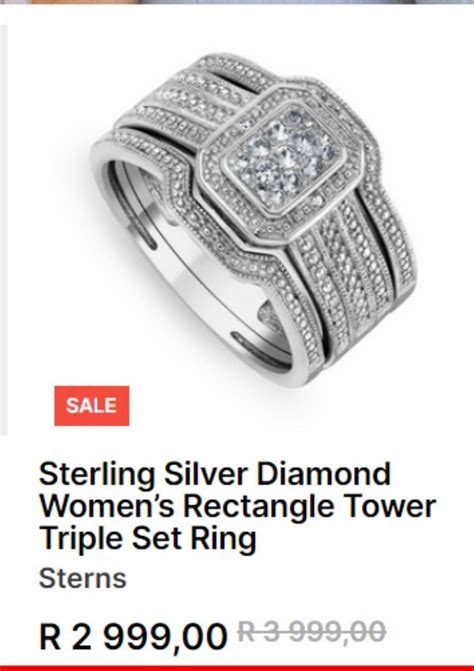Click 'Women's Rectangle Tower' title line
Viewport: 474px width, 671px height.
point(237,506)
